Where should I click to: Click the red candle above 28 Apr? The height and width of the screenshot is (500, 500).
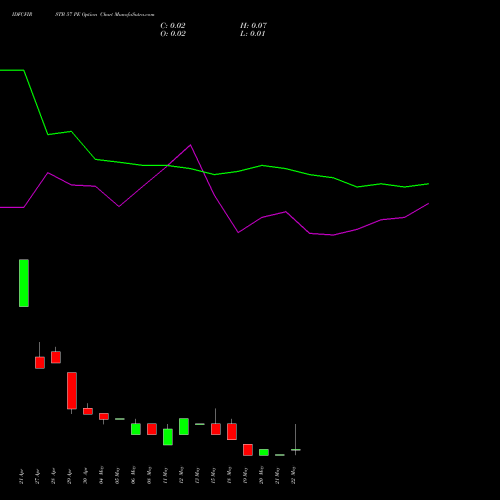56,357
